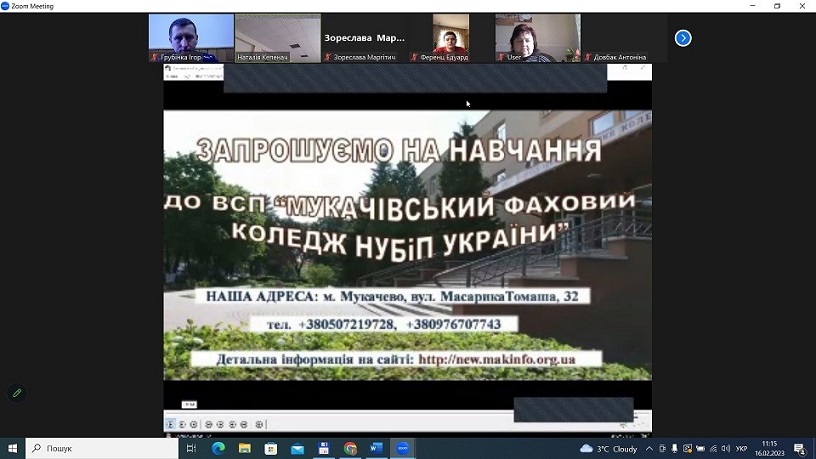
Task: Switch the УКР input language indicator
Action: (742, 449)
